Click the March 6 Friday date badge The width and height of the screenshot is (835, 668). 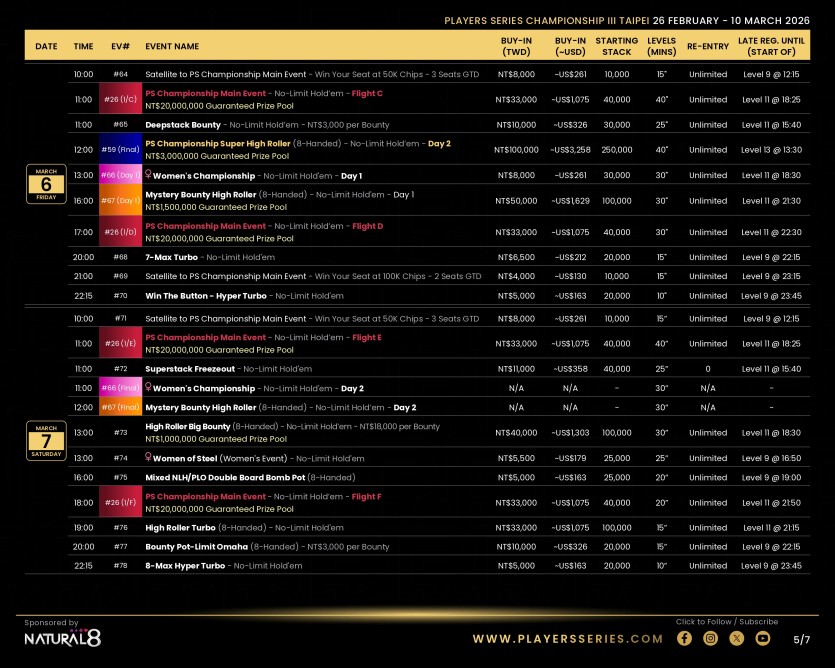point(47,184)
